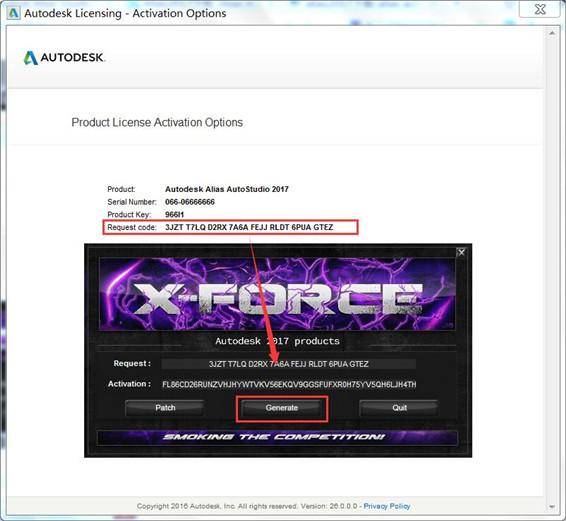The height and width of the screenshot is (521, 566).
Task: Click the vertical scrollbar track
Action: pyautogui.click(x=552, y=270)
